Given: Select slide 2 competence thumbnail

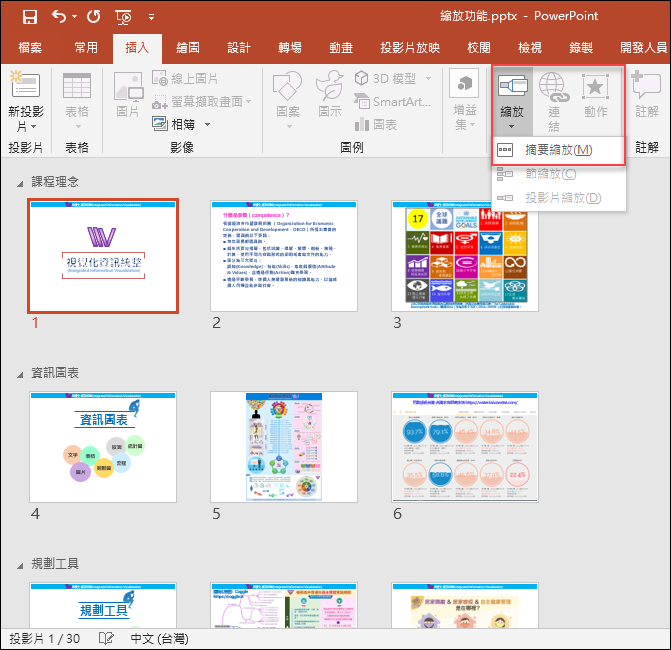Looking at the screenshot, I should tap(284, 256).
